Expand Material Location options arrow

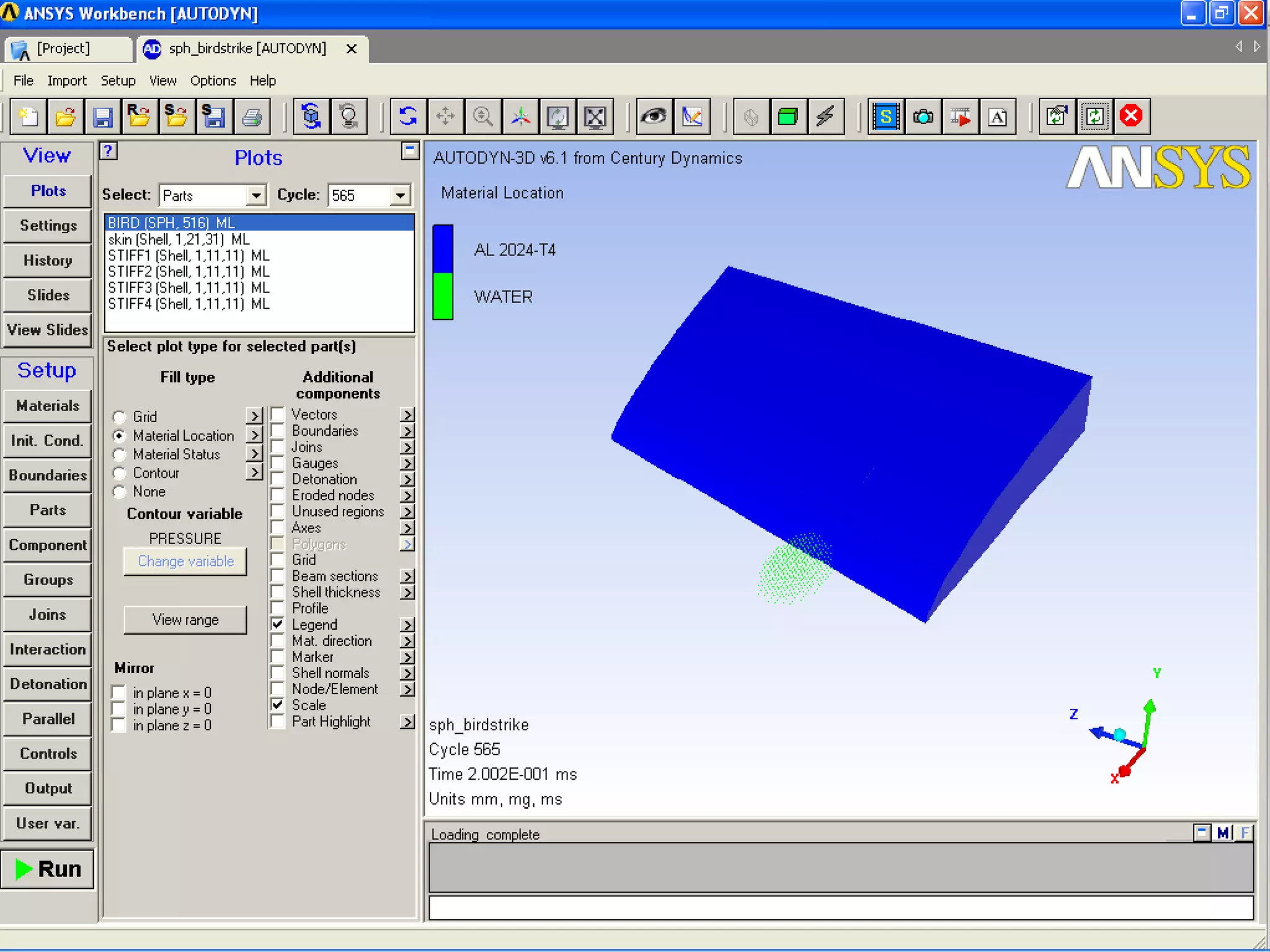tap(254, 435)
